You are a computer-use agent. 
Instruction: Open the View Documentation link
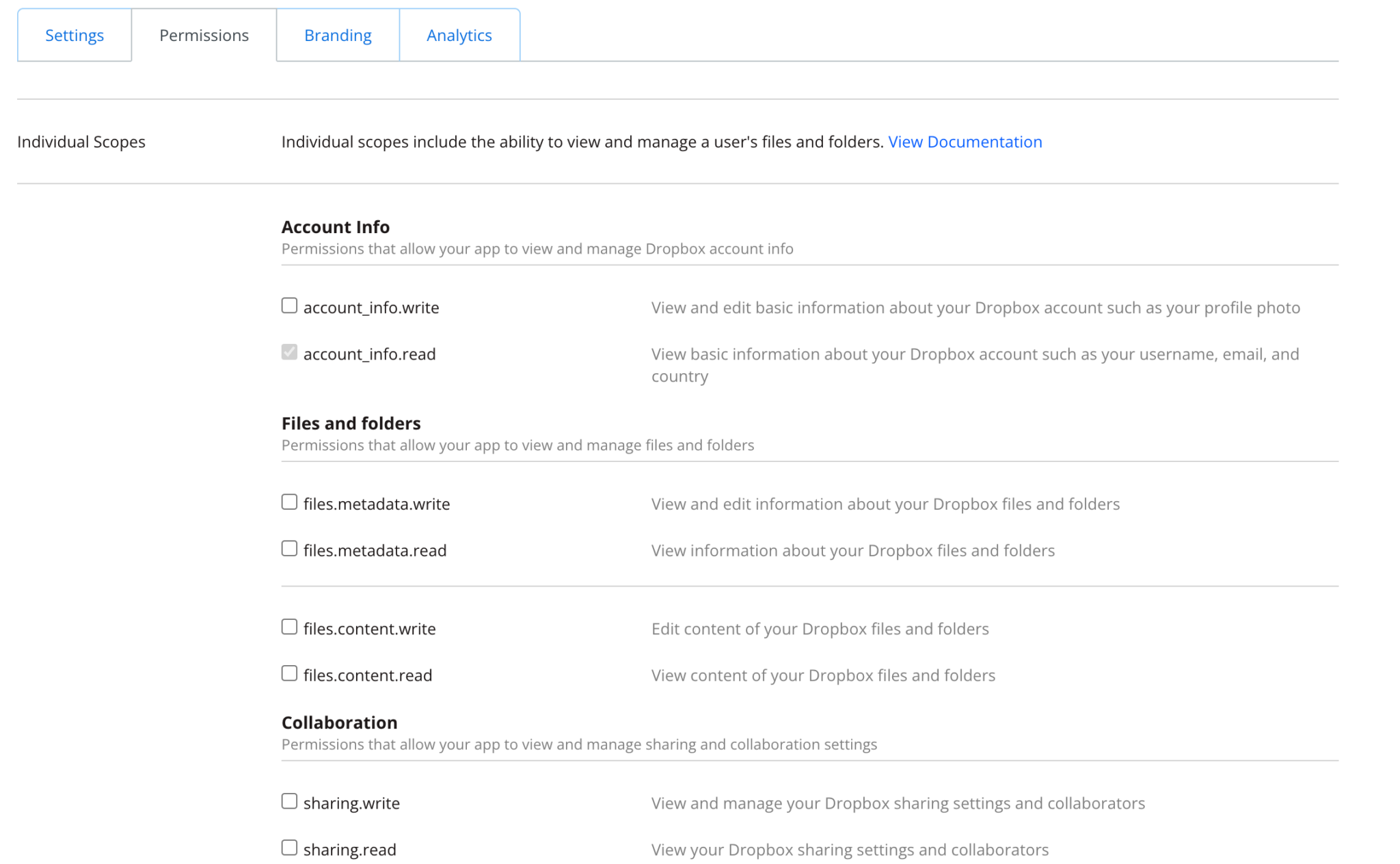965,141
